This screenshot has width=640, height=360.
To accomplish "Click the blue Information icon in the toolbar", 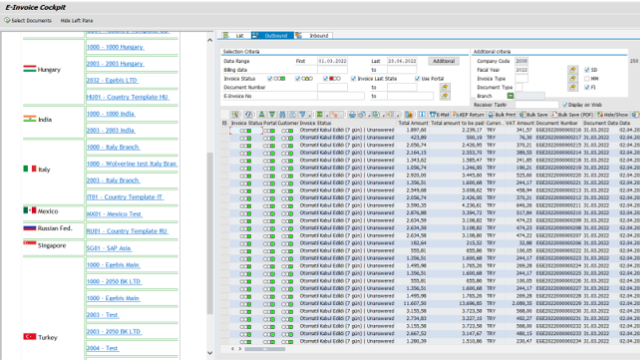I will click(x=422, y=115).
